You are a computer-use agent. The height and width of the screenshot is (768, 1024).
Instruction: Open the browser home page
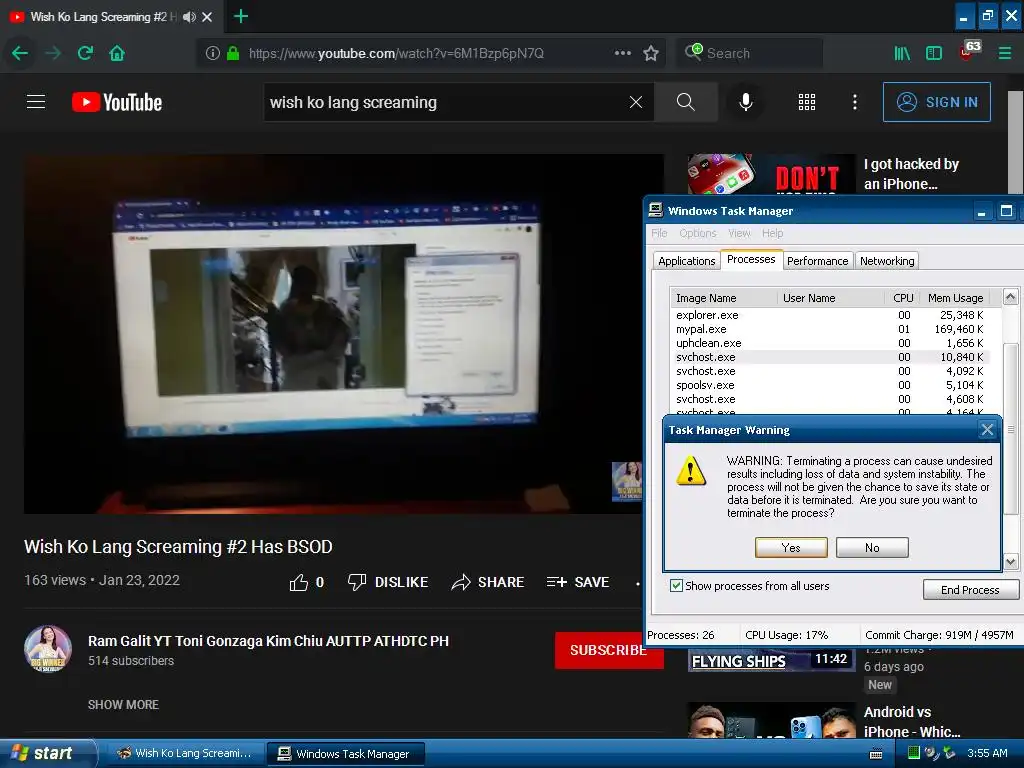[x=117, y=53]
